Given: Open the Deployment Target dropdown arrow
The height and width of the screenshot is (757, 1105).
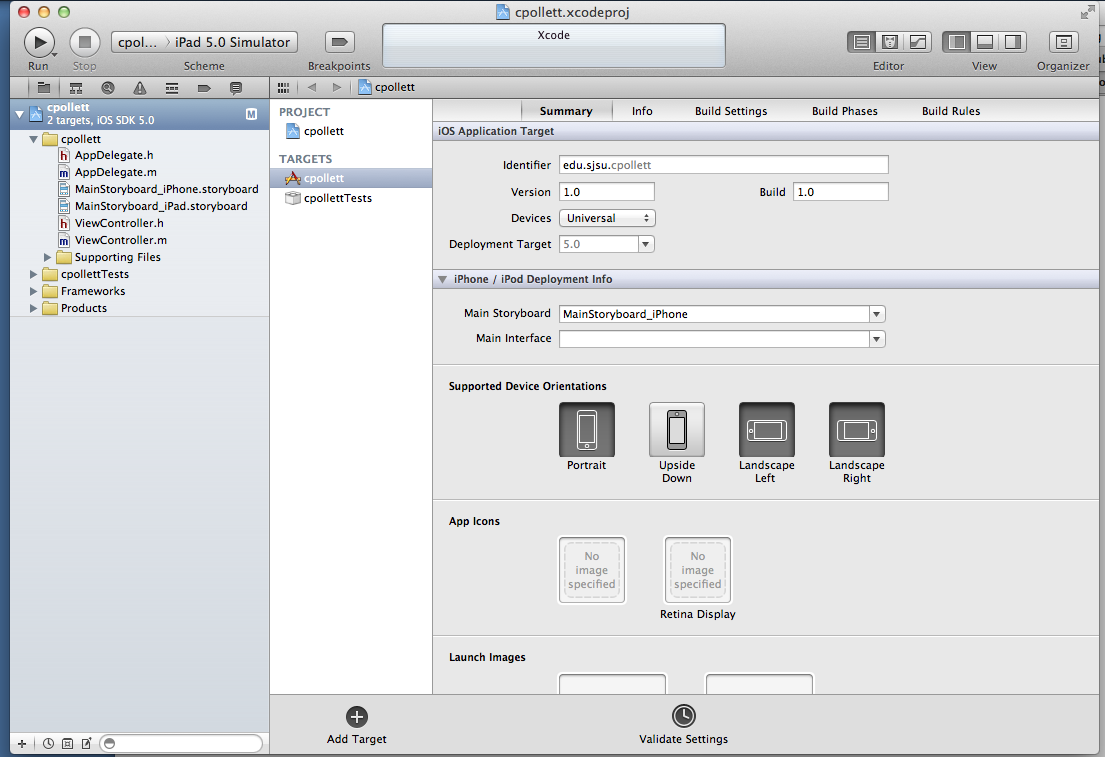Looking at the screenshot, I should click(x=646, y=245).
